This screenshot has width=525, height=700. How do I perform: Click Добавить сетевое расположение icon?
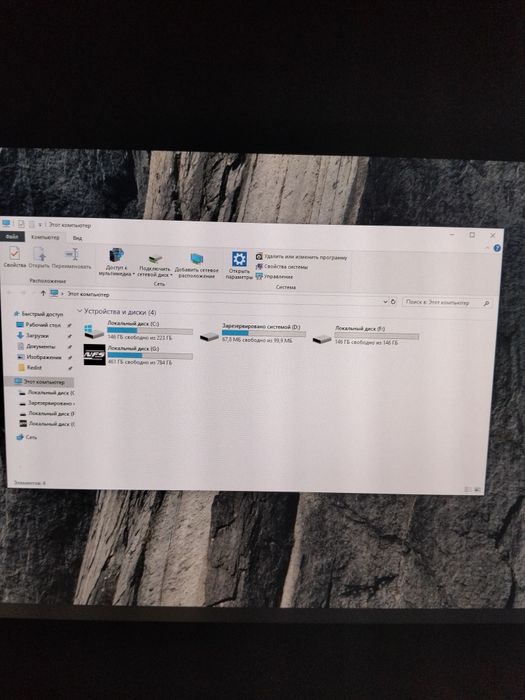pyautogui.click(x=196, y=258)
